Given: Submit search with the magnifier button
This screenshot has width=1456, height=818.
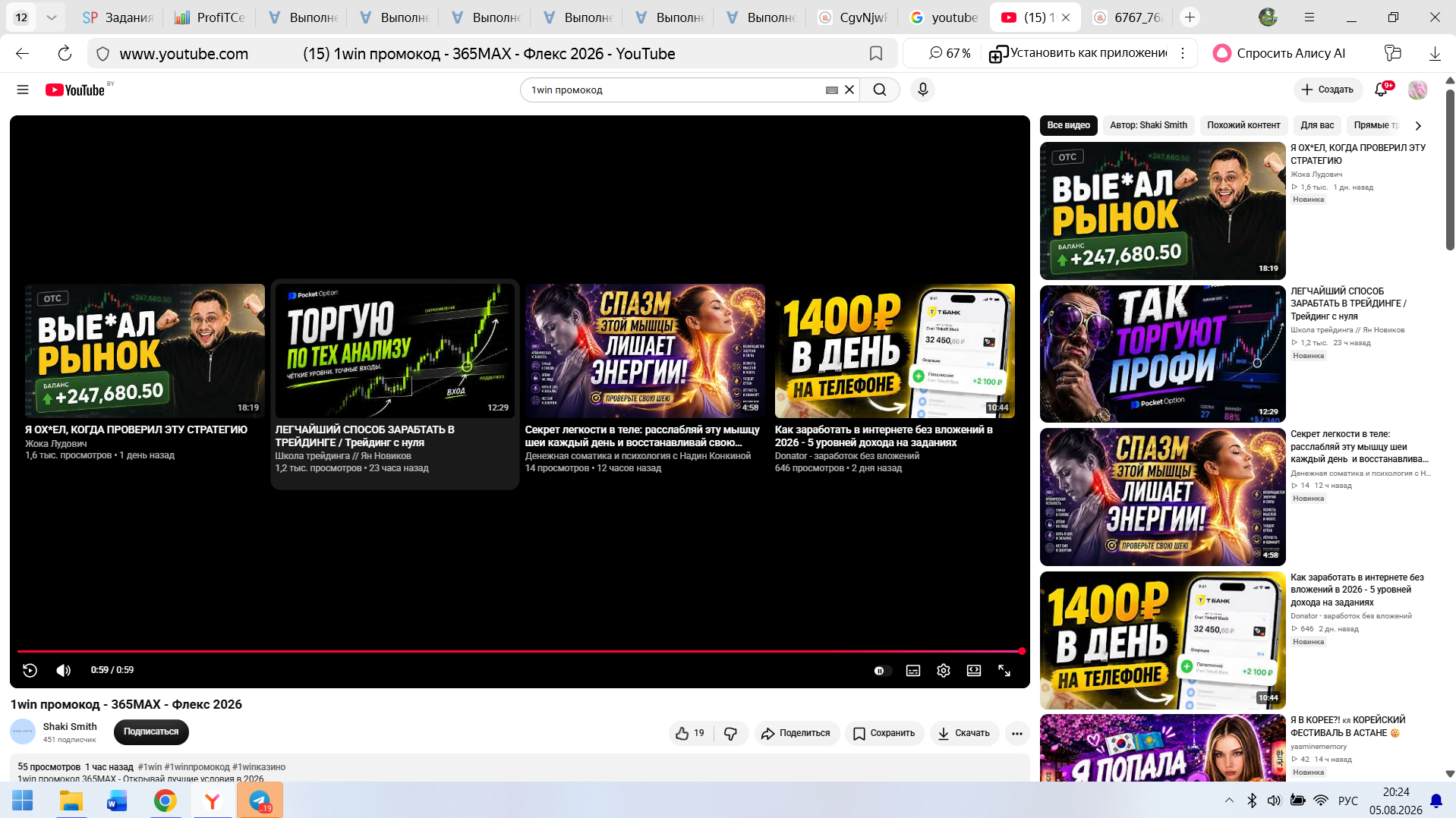Looking at the screenshot, I should pyautogui.click(x=880, y=90).
